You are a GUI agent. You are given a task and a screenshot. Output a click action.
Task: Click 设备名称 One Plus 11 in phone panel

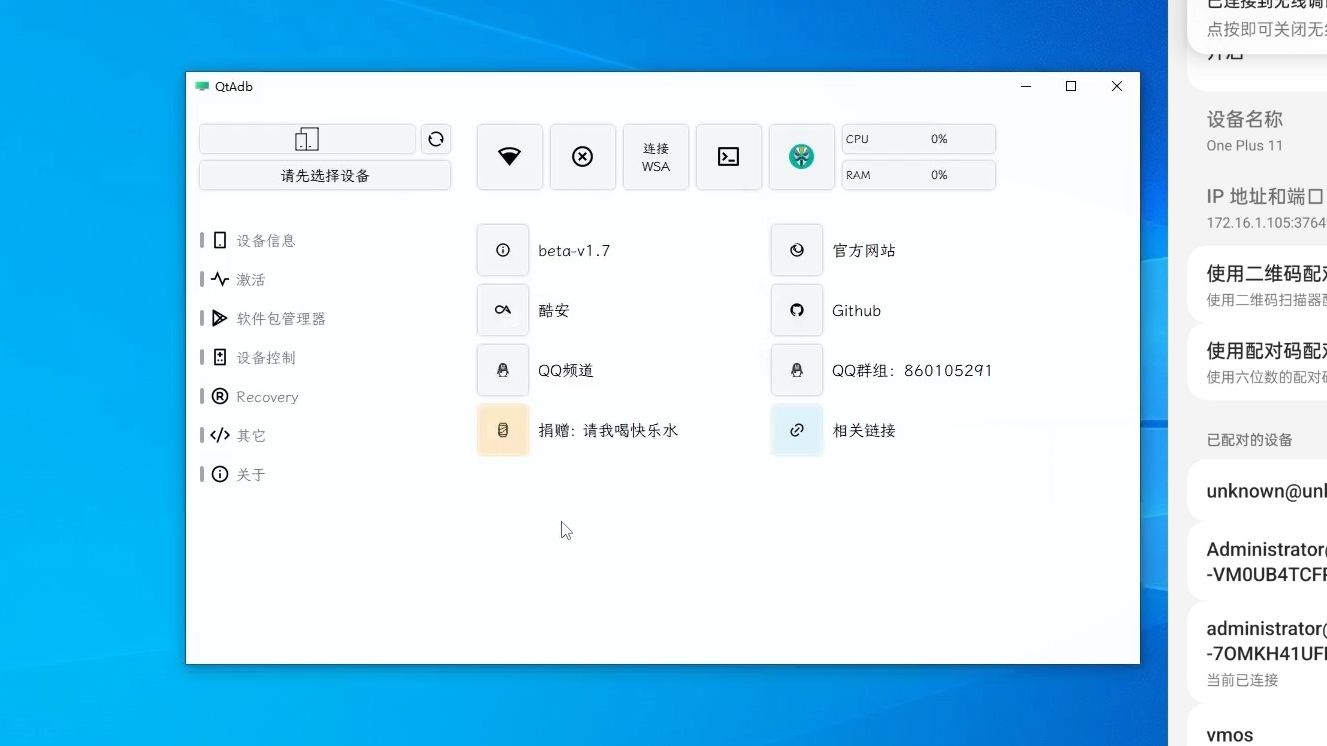[1257, 131]
